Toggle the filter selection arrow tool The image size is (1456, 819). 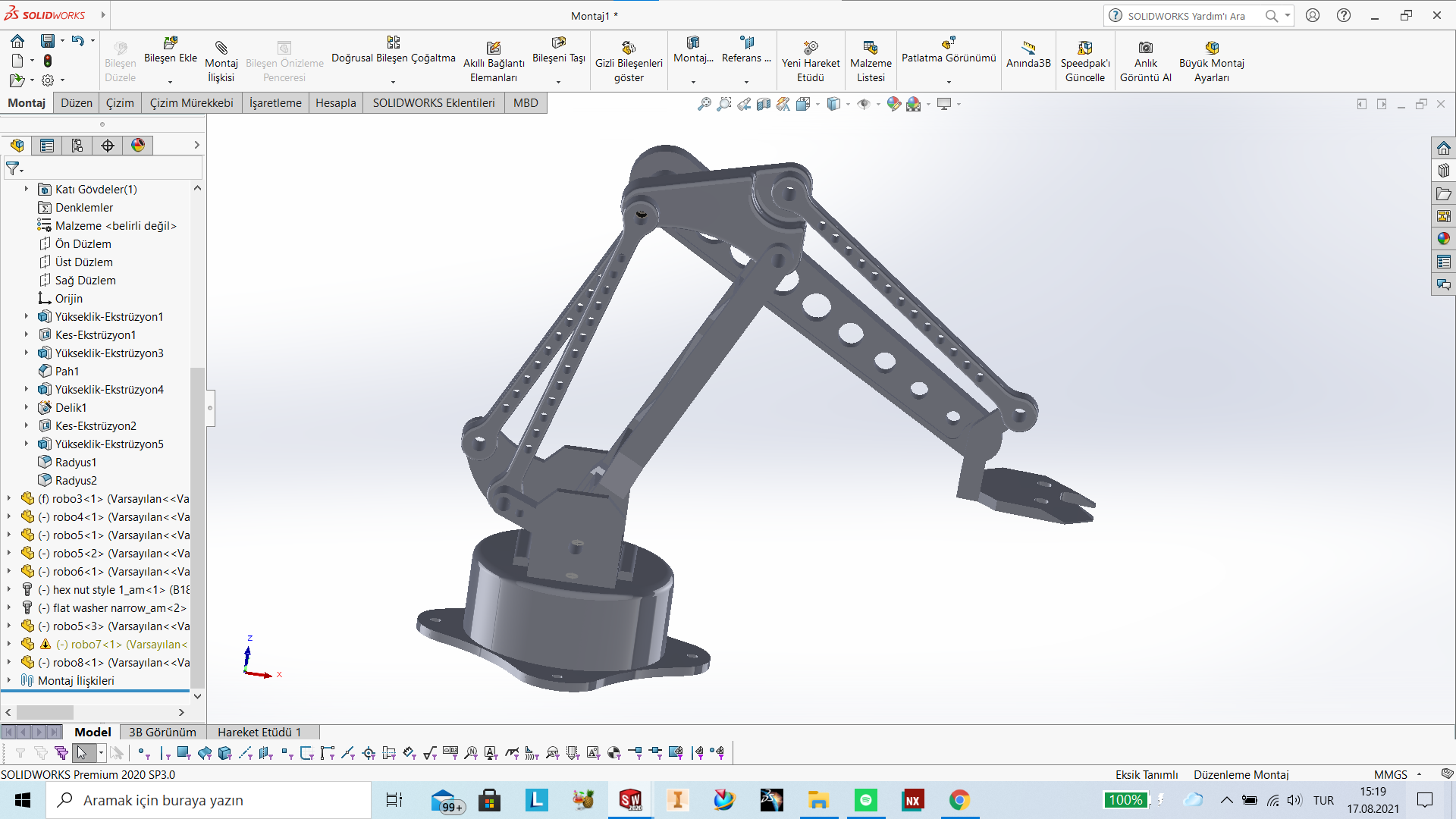click(x=82, y=752)
